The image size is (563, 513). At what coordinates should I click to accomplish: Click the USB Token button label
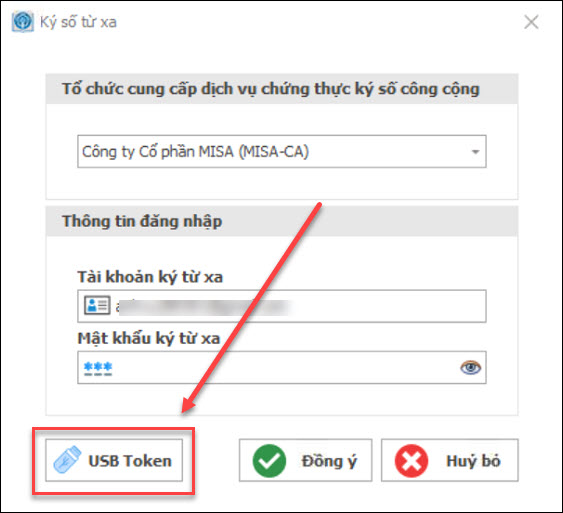coord(130,461)
